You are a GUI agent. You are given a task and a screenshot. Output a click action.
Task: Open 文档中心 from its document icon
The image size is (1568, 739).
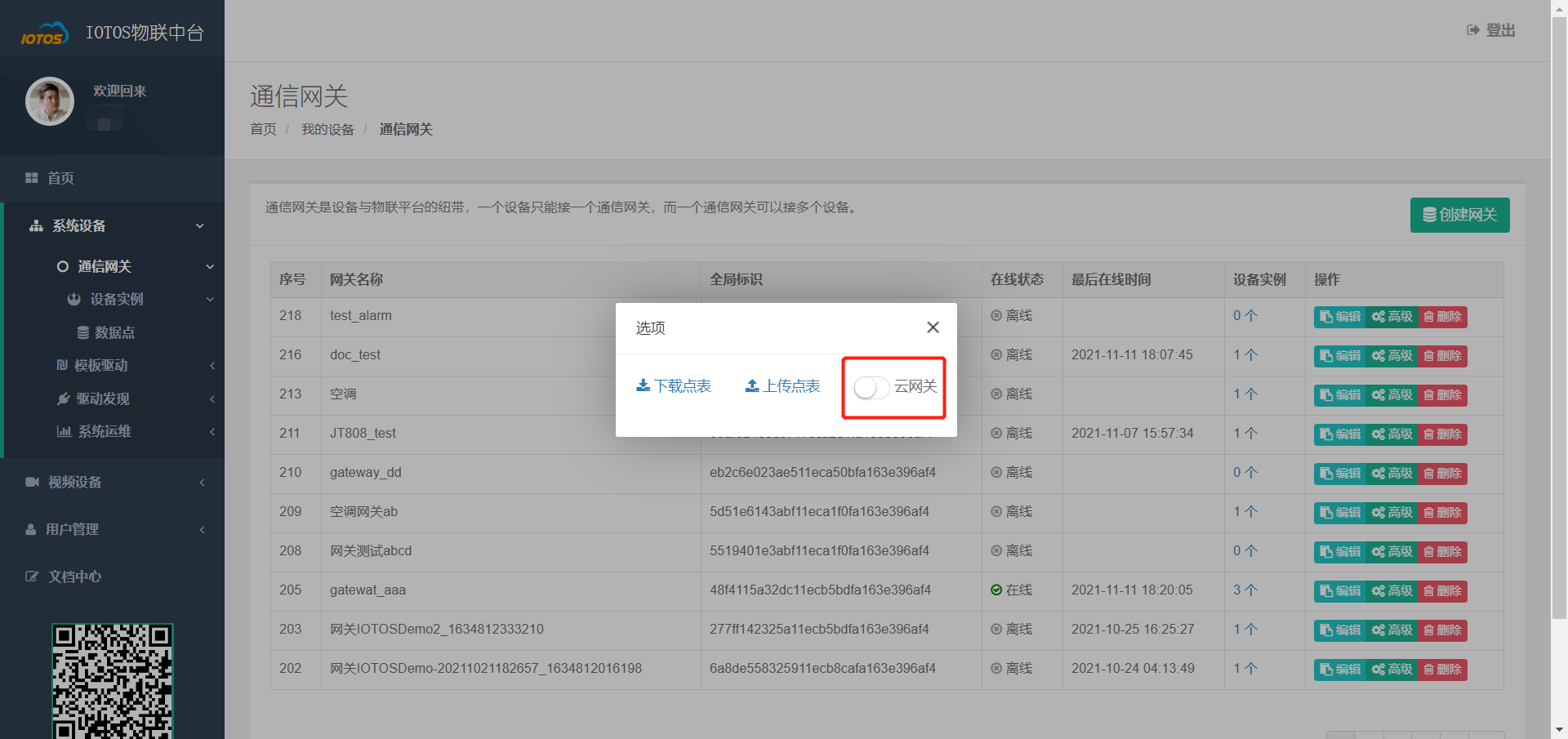pos(30,577)
